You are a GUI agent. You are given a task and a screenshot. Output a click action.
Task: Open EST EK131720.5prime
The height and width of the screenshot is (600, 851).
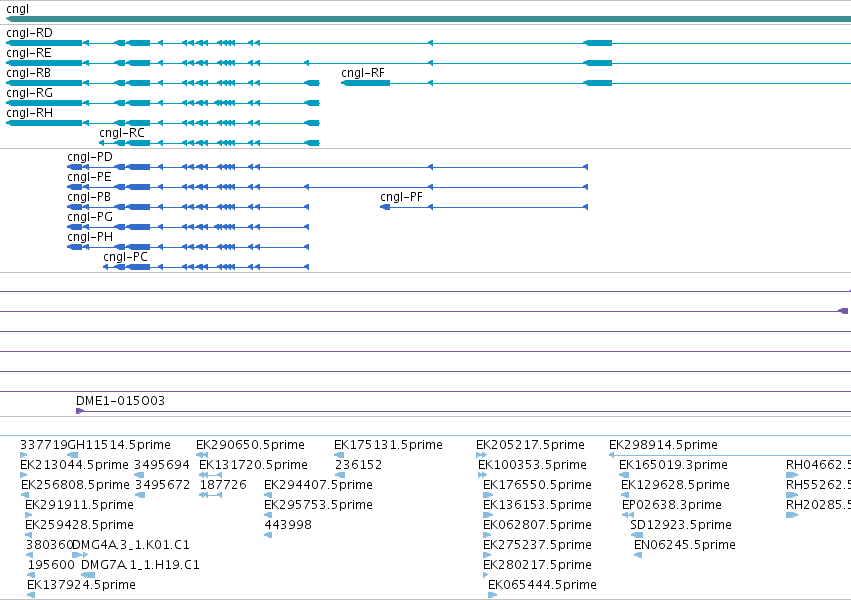(x=253, y=465)
